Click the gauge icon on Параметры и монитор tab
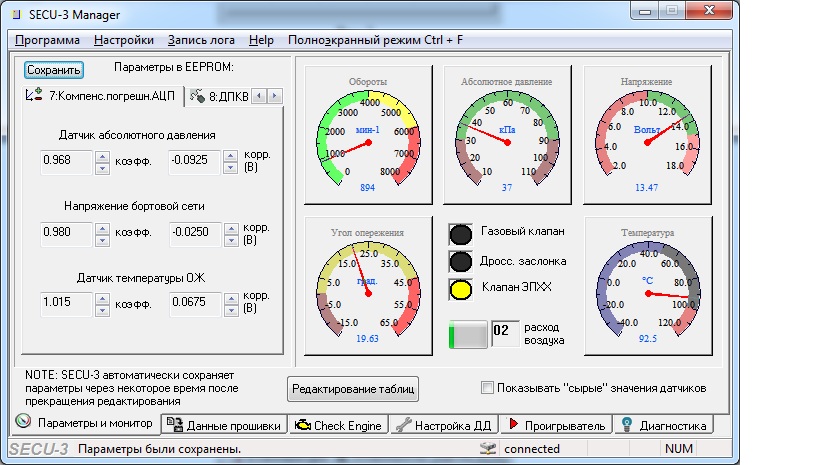The height and width of the screenshot is (465, 819). click(x=25, y=423)
